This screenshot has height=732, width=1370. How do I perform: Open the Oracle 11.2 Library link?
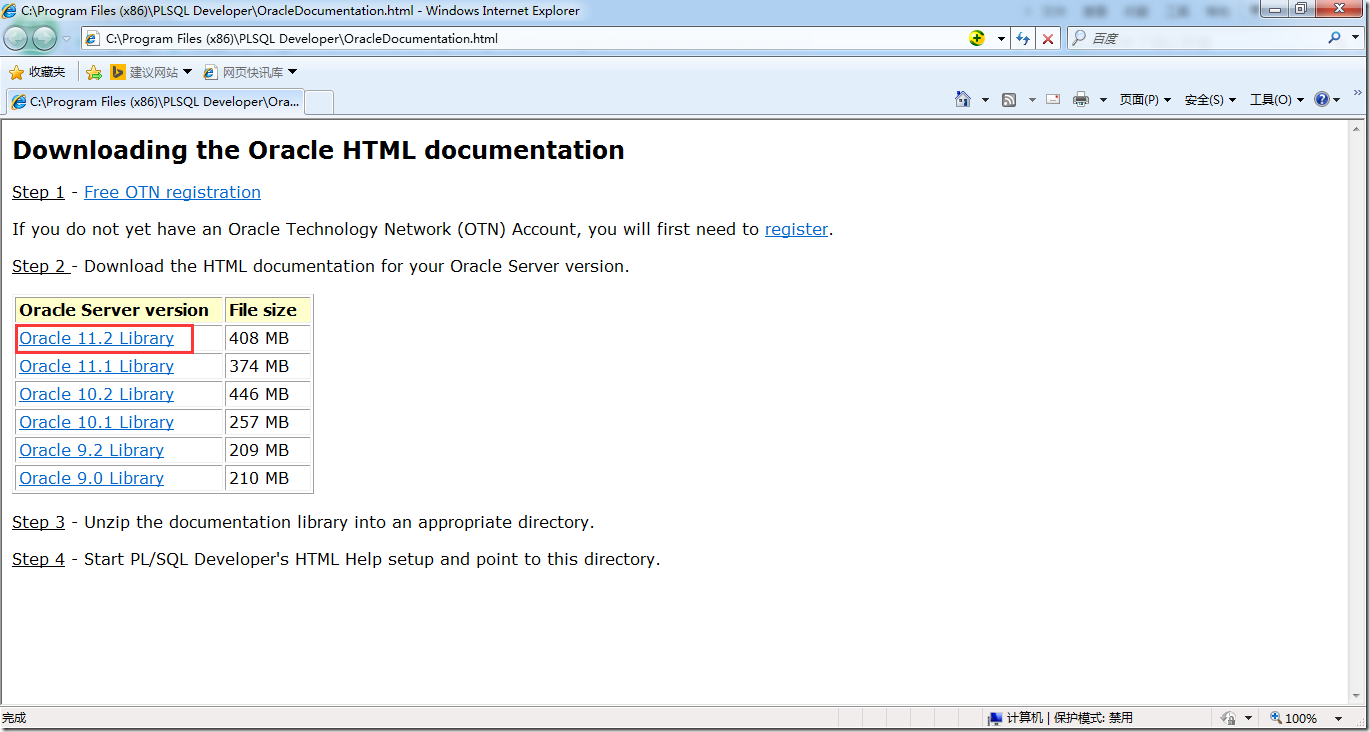click(97, 338)
